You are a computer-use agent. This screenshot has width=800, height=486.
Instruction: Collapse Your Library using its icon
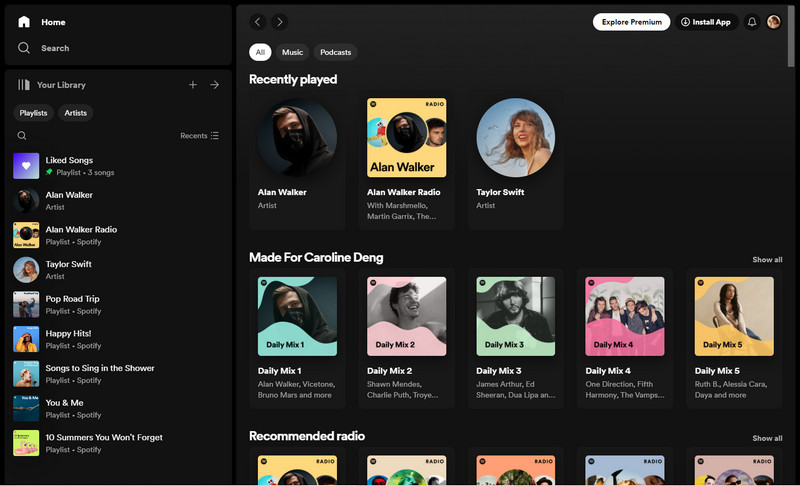pyautogui.click(x=23, y=85)
